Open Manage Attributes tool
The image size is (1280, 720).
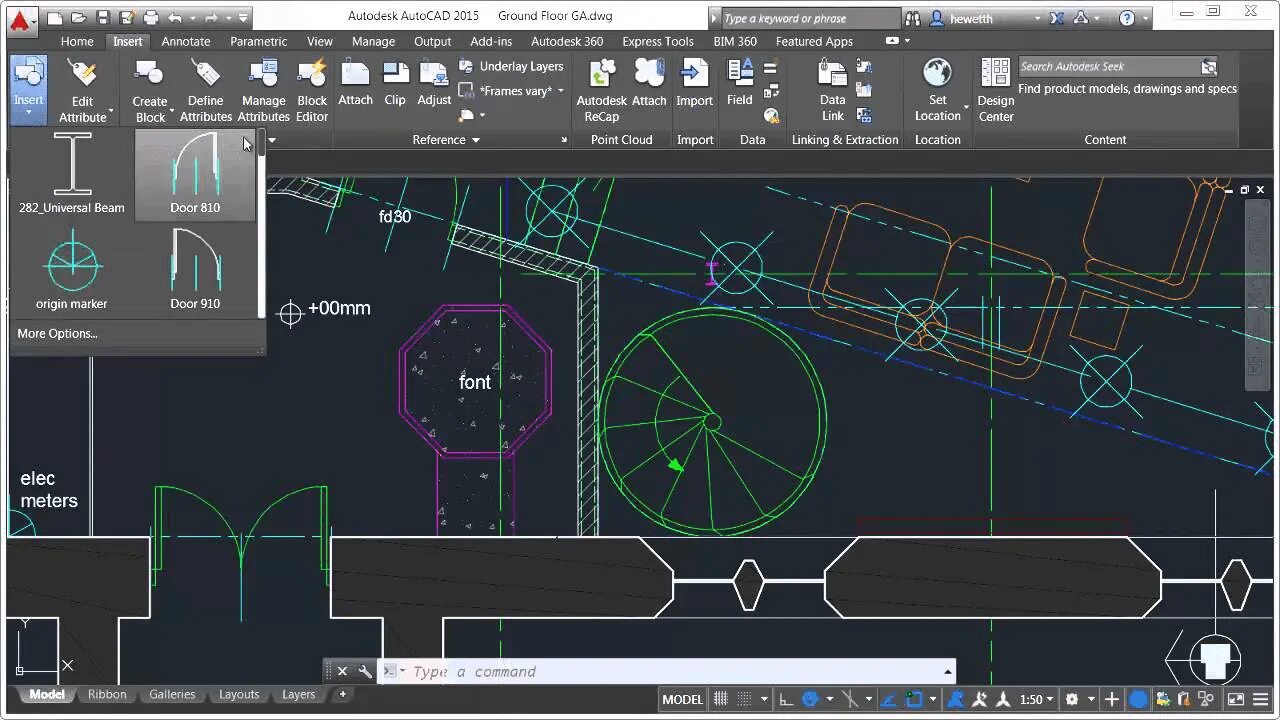pos(263,91)
